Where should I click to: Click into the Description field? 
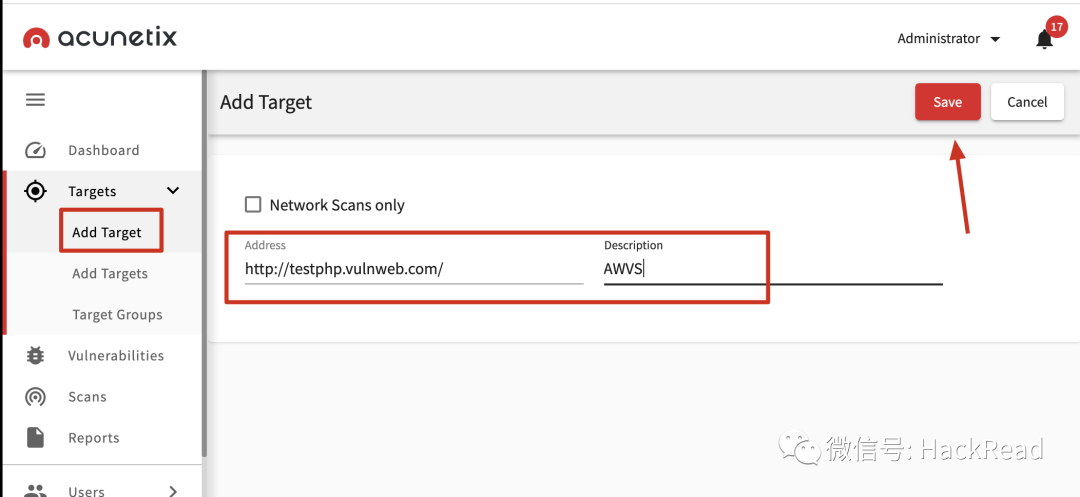(x=772, y=269)
